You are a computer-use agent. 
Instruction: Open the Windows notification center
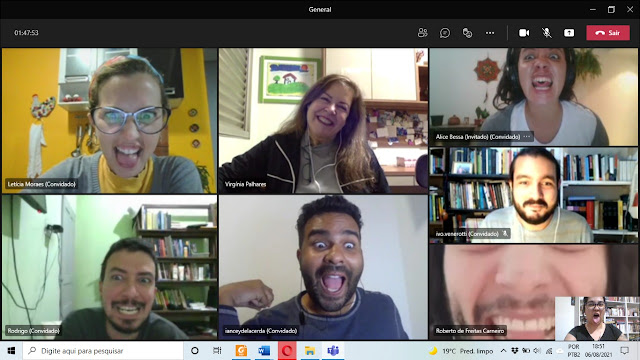(624, 351)
